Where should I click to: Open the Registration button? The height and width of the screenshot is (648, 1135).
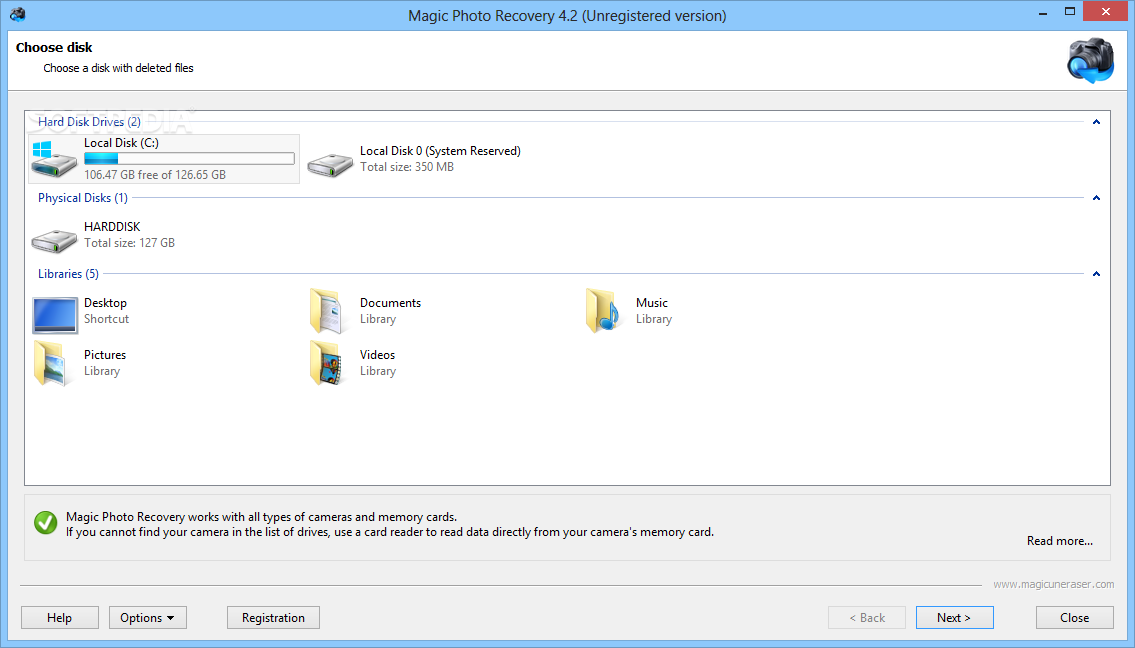[x=273, y=618]
